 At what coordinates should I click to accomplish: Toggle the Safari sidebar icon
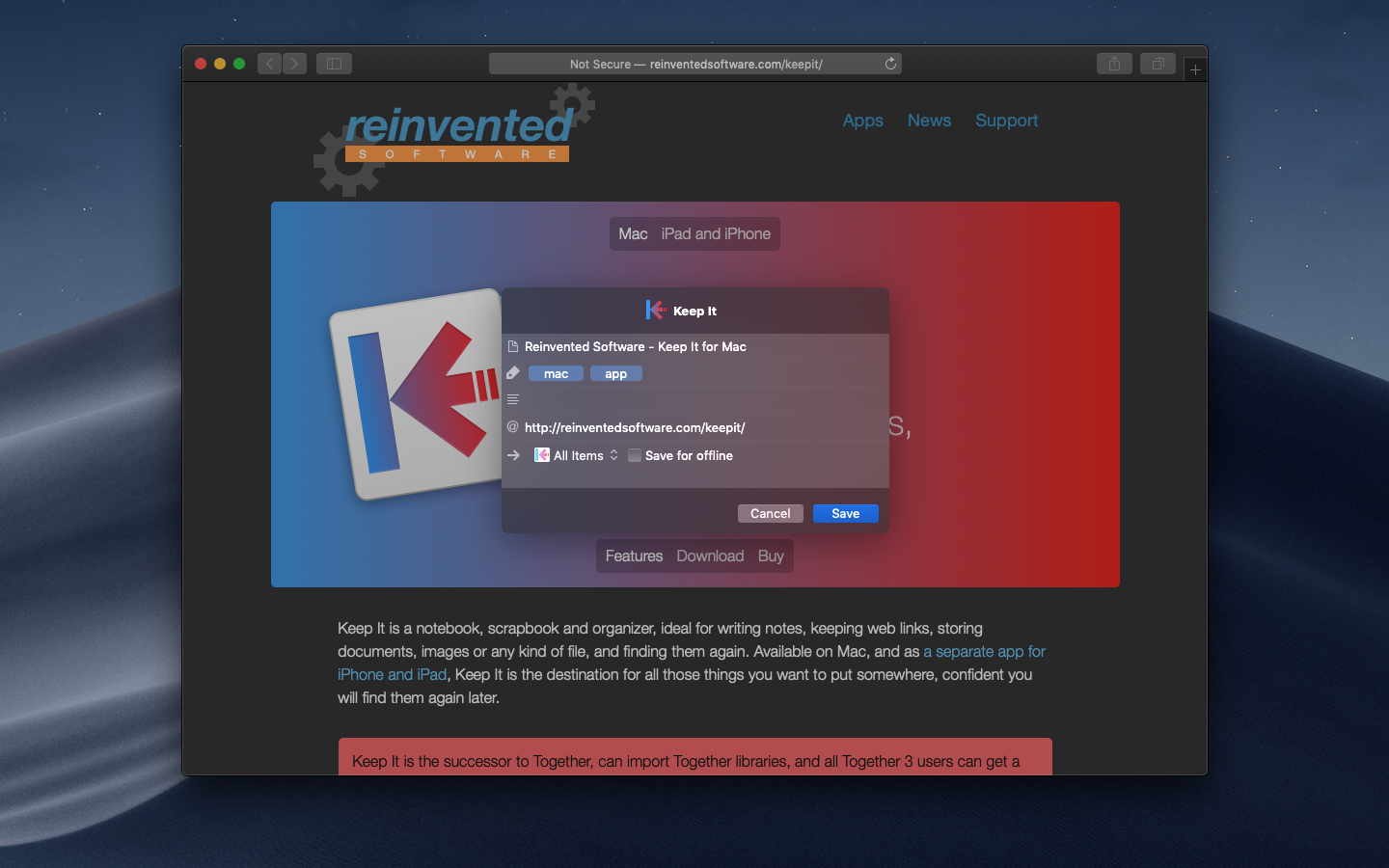(x=334, y=64)
